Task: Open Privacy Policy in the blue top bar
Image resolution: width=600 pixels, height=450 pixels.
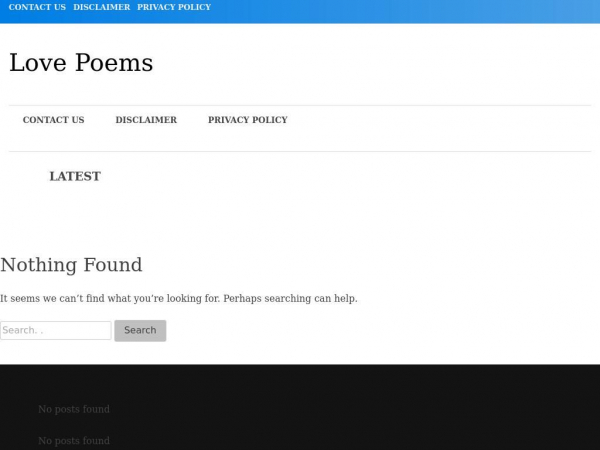Action: click(174, 8)
